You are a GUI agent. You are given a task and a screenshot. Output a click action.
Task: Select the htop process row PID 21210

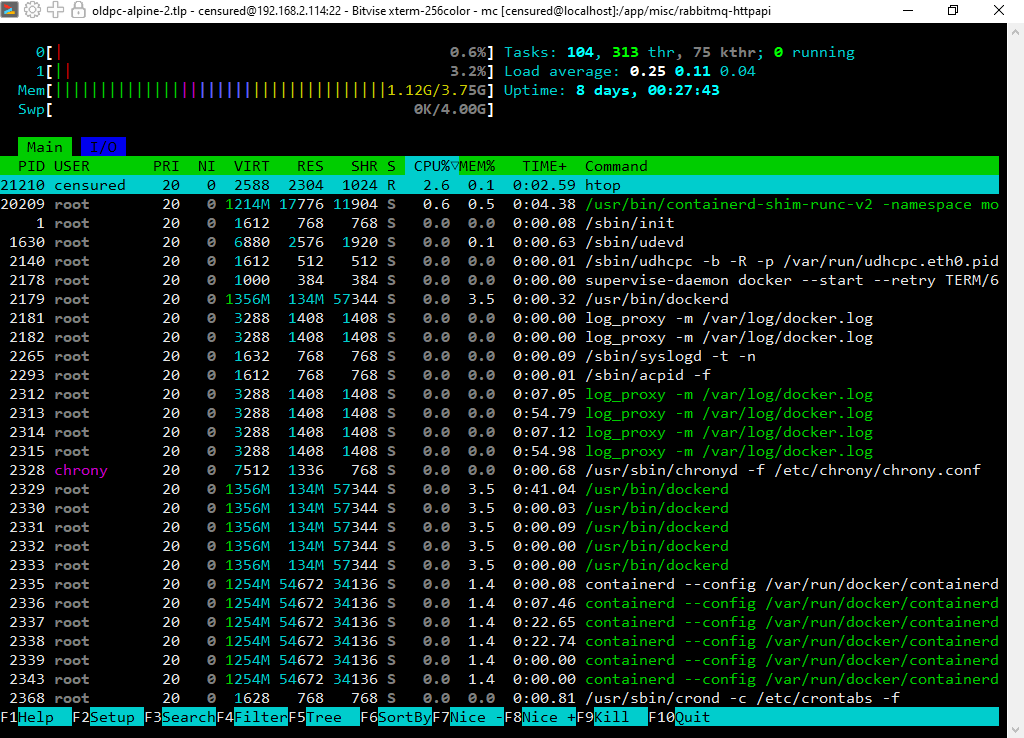click(500, 185)
